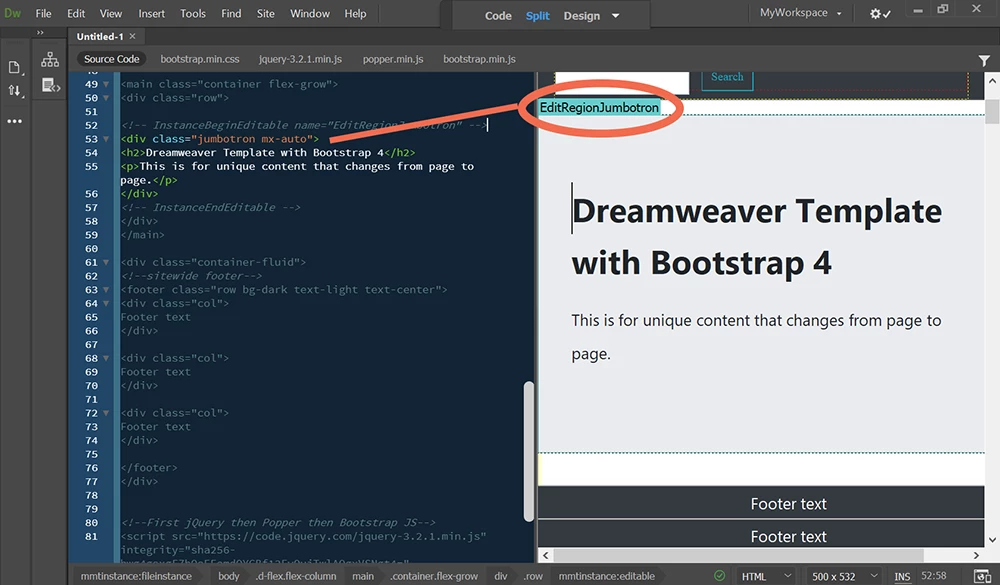Click the Search button in design preview
This screenshot has width=1000, height=585.
click(x=727, y=78)
